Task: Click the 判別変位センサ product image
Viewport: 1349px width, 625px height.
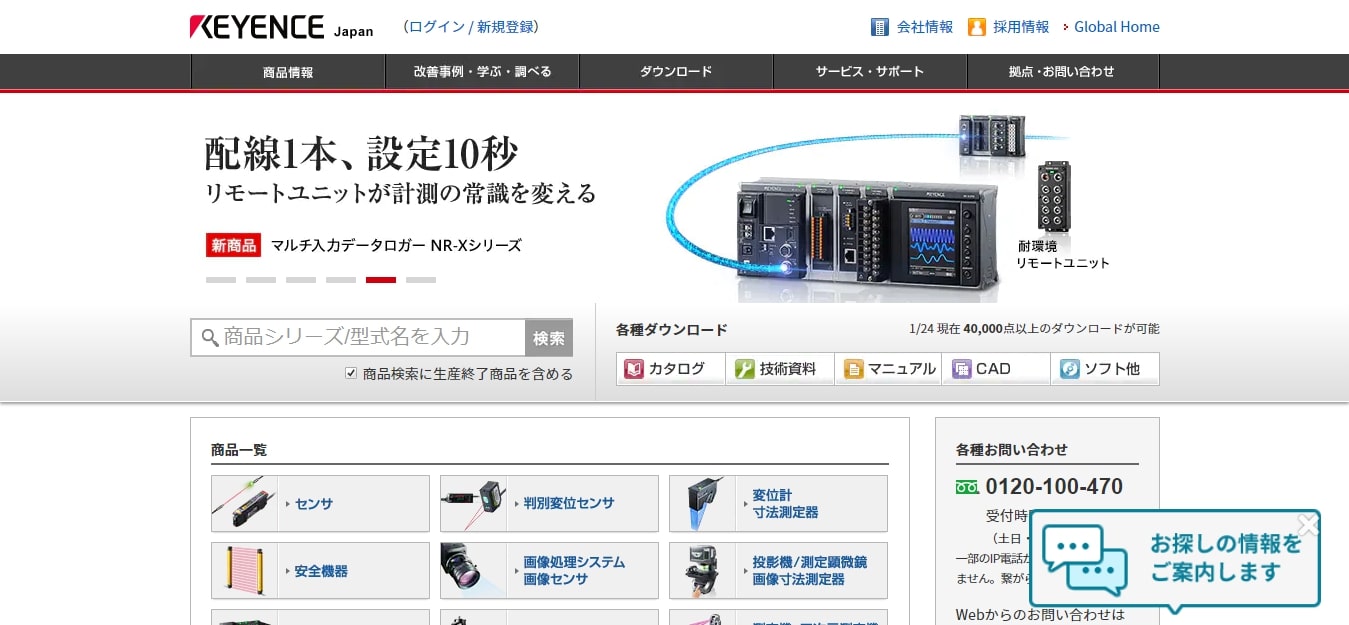Action: [473, 503]
